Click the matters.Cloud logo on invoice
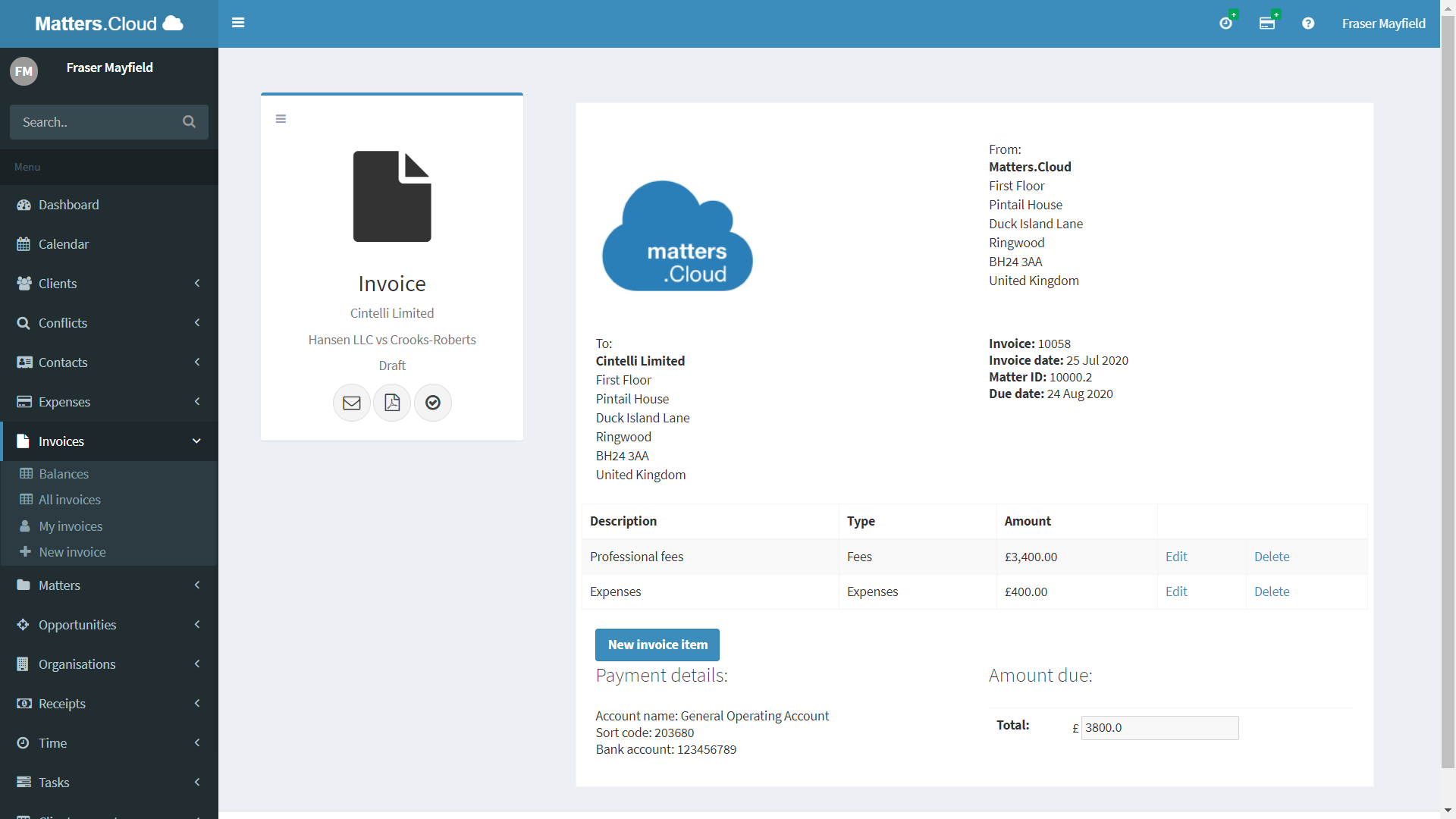Screen dimensions: 1456x819 point(677,236)
